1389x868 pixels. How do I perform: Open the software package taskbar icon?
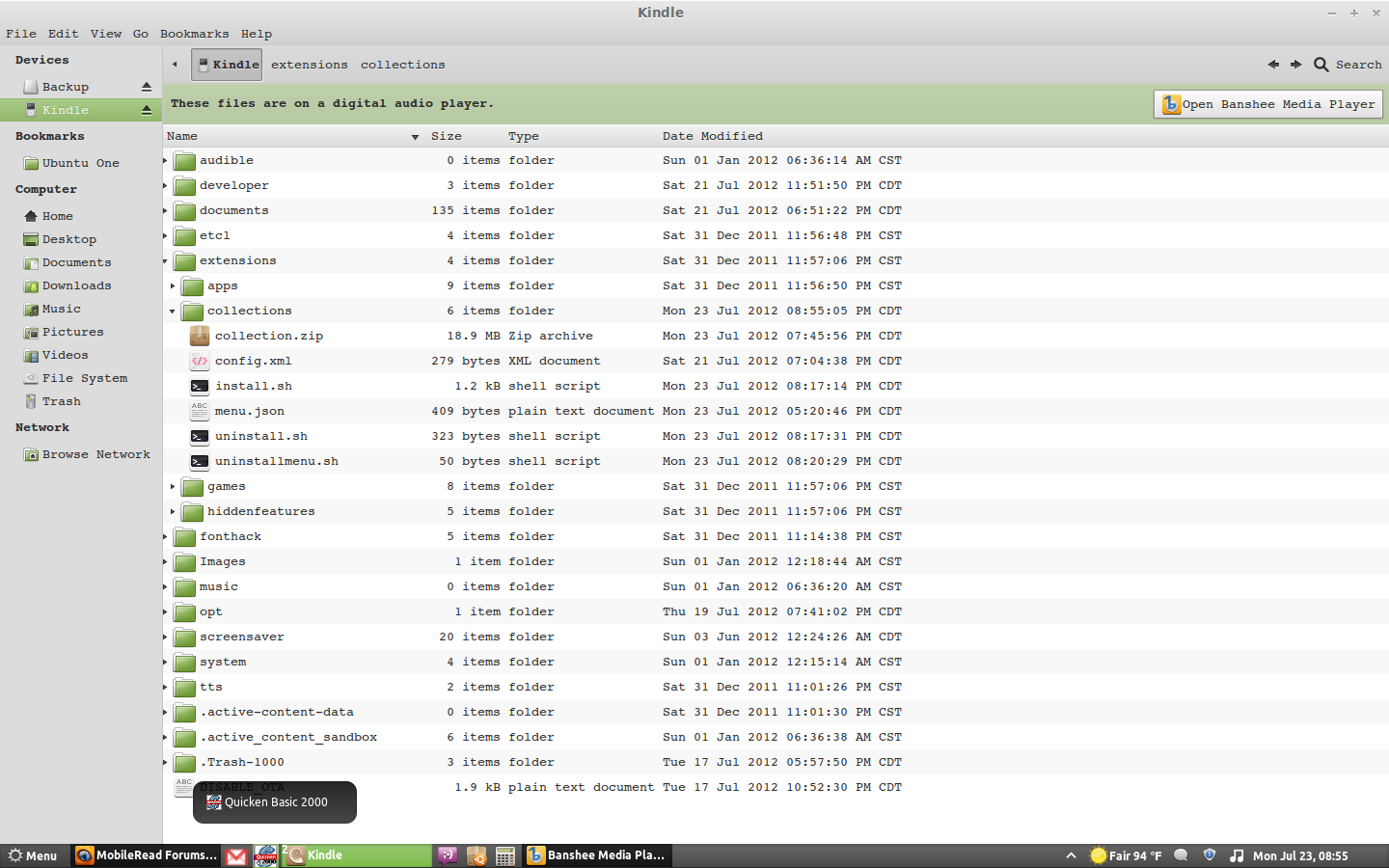[x=477, y=855]
